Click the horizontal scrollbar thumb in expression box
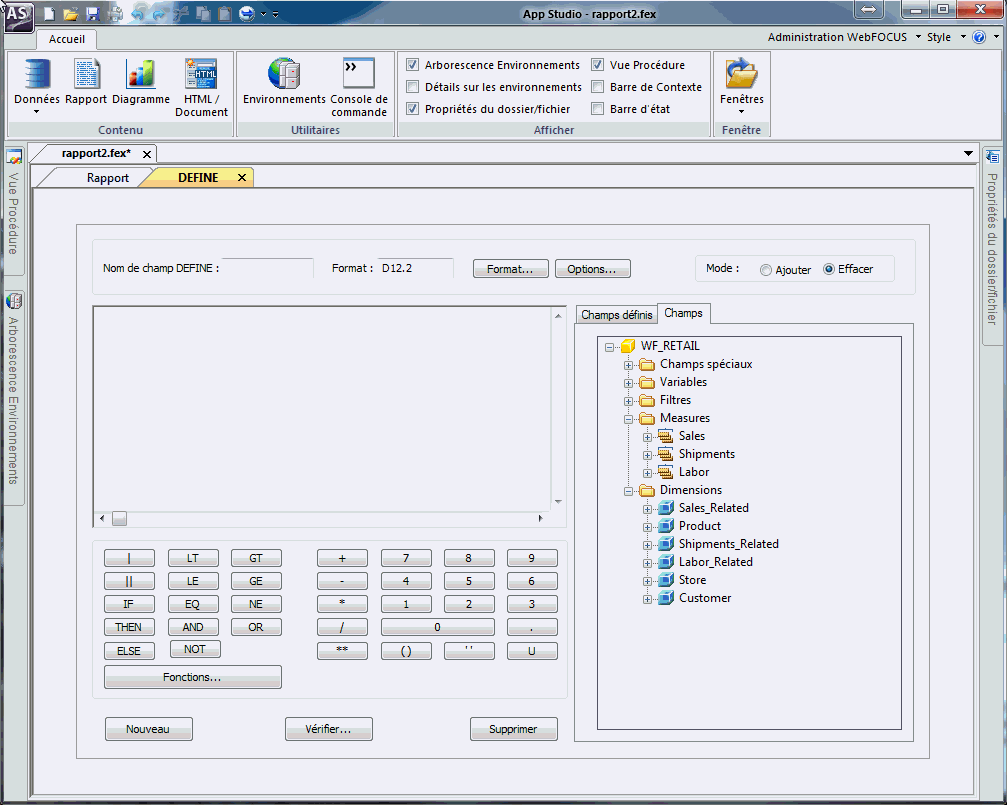Screen dimensions: 1007x805 119,518
